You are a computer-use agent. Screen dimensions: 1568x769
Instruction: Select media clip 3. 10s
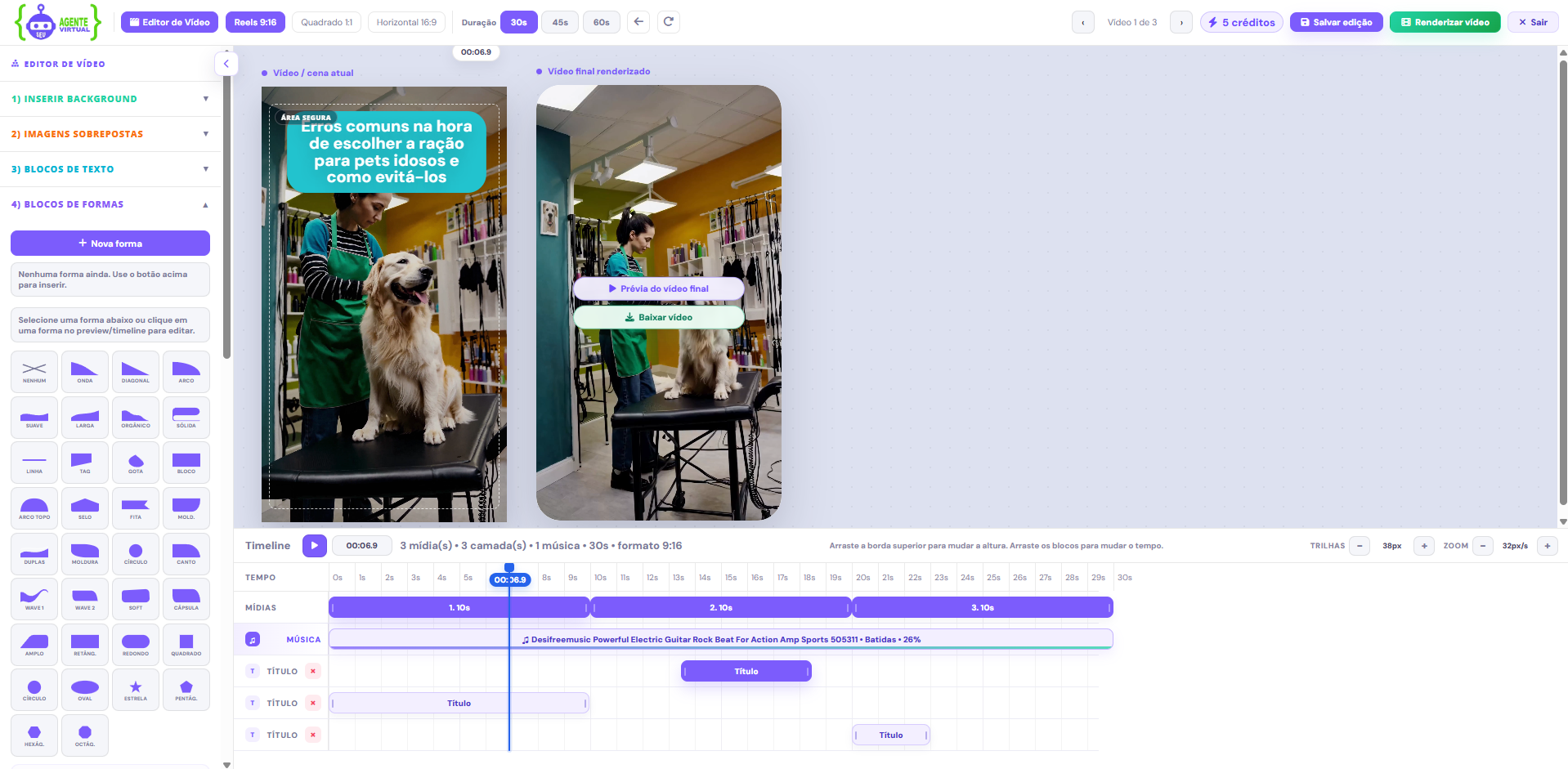pyautogui.click(x=983, y=607)
